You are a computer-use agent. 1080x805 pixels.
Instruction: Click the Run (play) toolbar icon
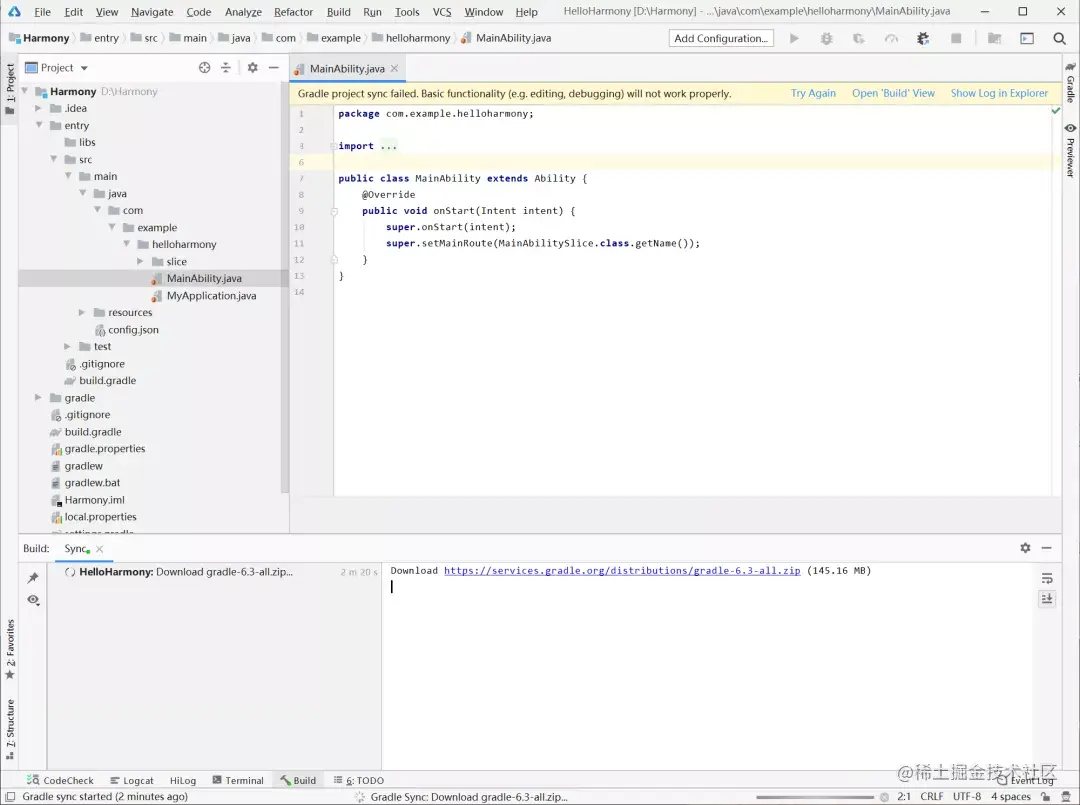(794, 39)
